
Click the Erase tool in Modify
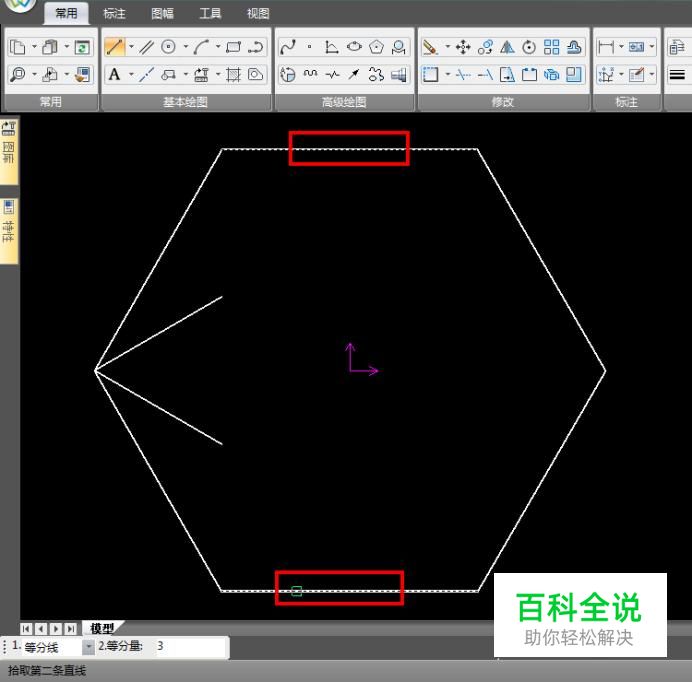[x=430, y=47]
